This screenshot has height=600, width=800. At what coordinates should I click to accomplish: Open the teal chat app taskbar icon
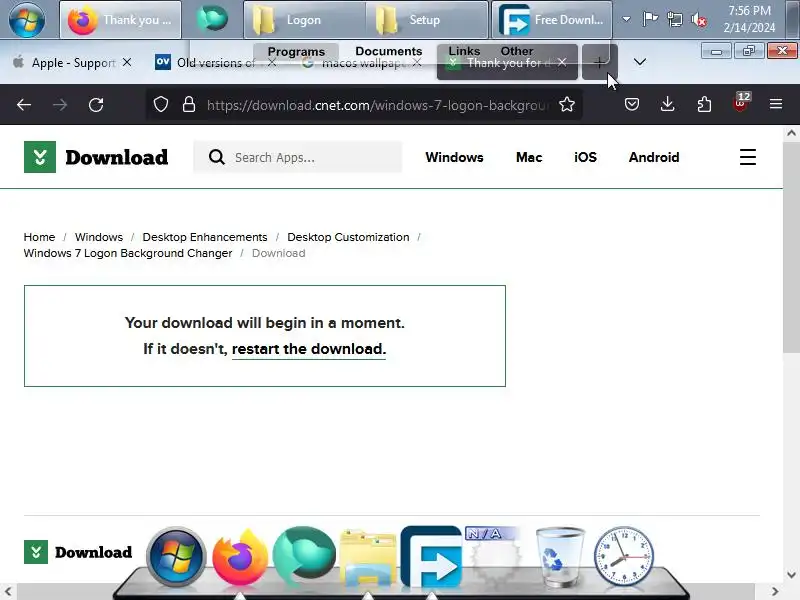pyautogui.click(x=212, y=19)
